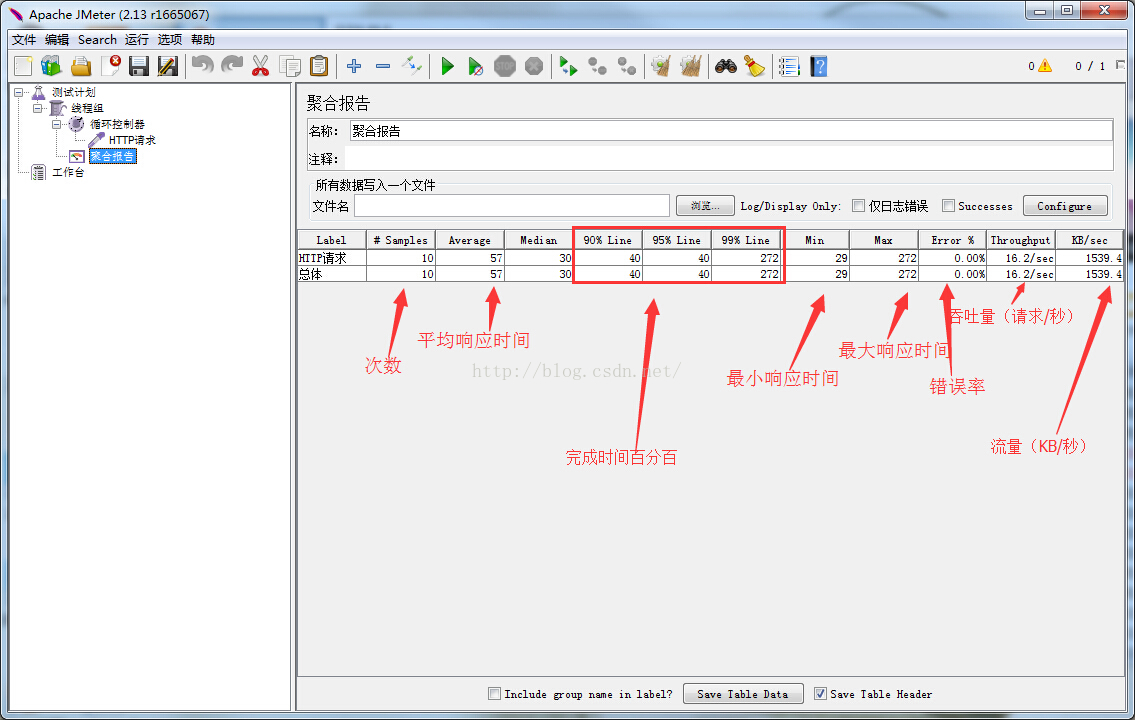Start the test with green play icon
Viewport: 1135px width, 720px height.
click(447, 67)
